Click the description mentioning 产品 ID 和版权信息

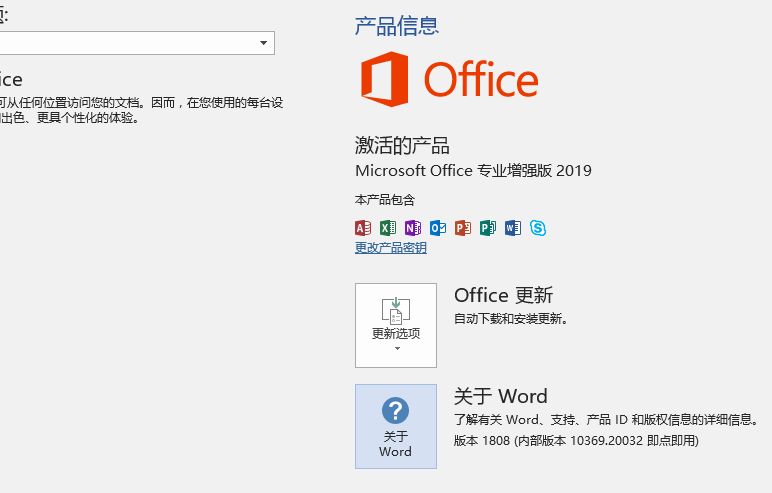click(606, 420)
